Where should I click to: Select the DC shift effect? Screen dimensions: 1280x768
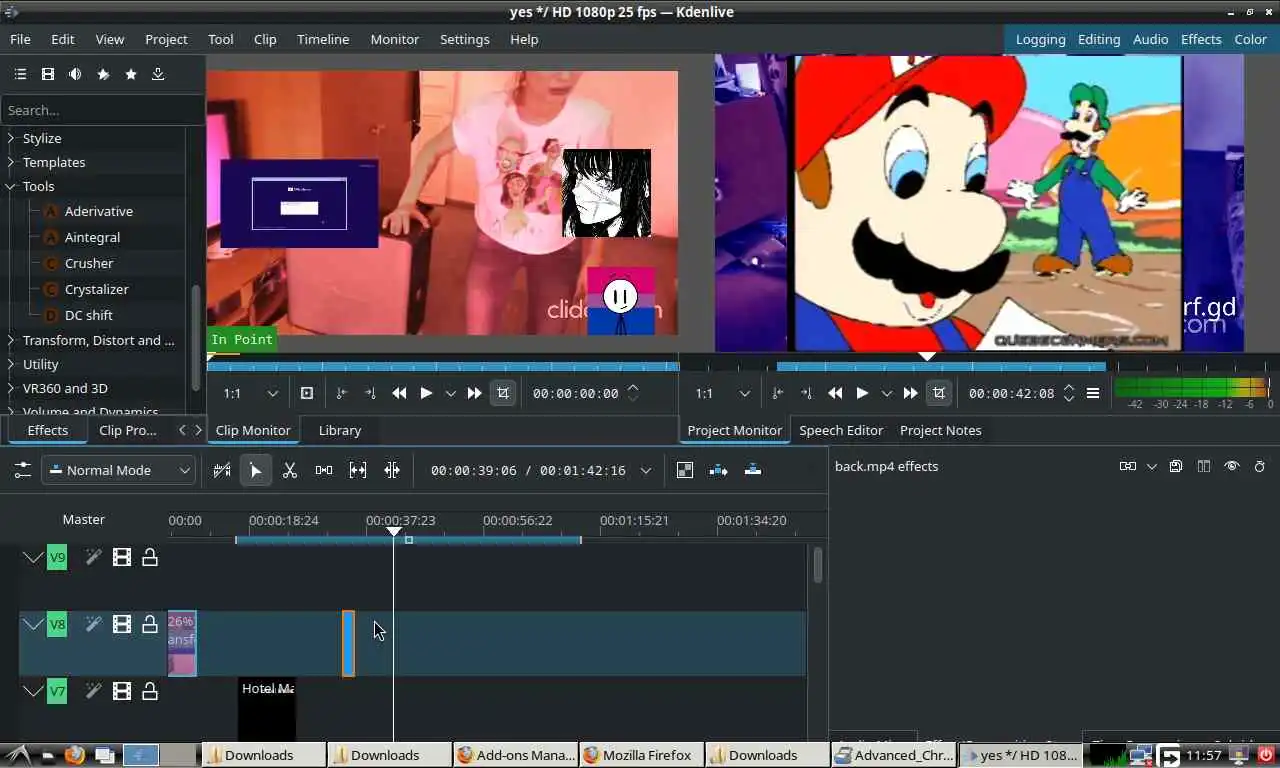point(89,315)
